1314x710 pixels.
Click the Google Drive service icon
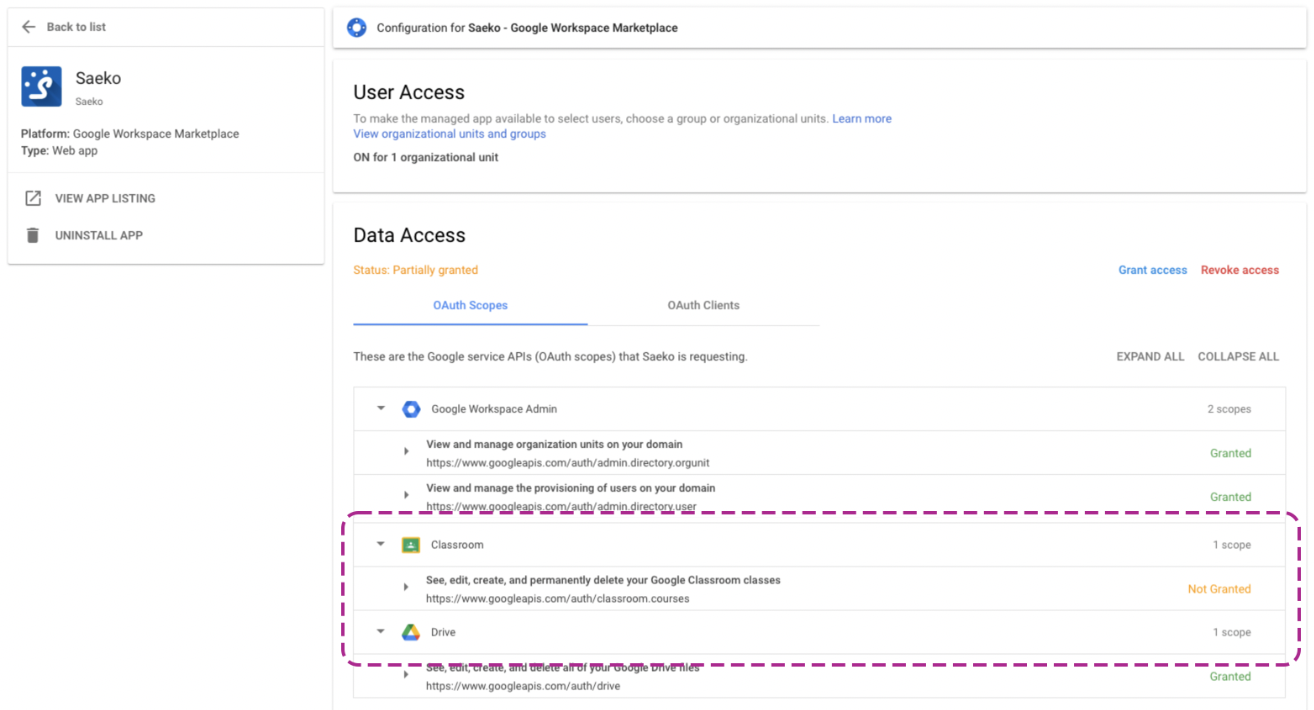click(x=411, y=632)
